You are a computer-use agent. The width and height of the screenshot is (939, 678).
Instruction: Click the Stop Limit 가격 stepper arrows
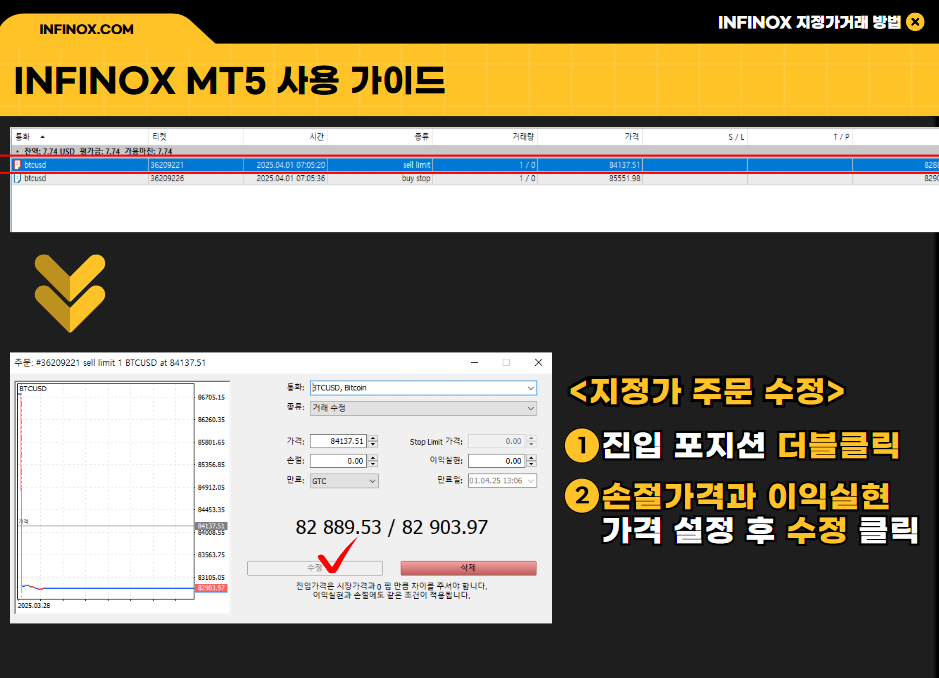[531, 441]
